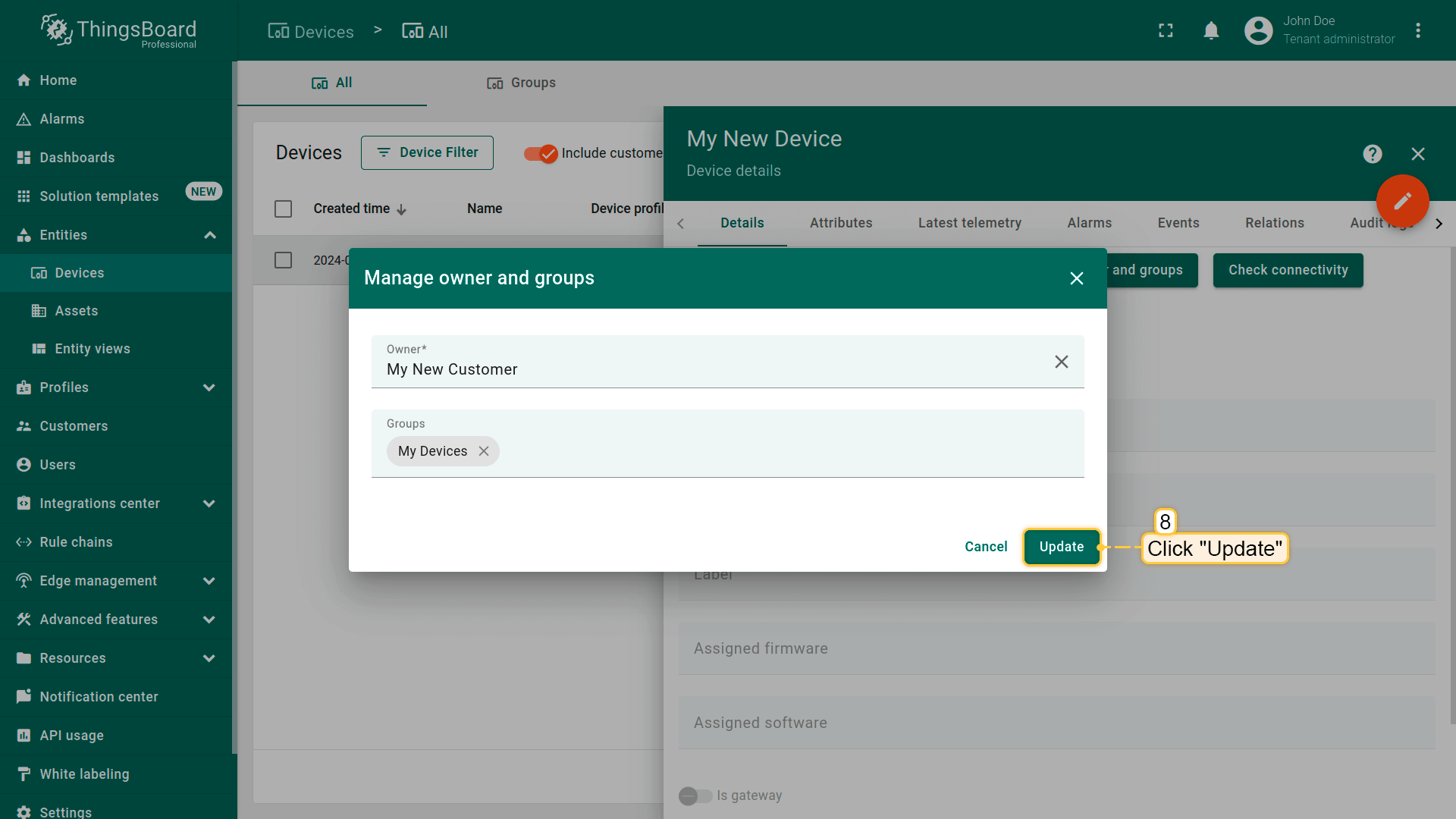
Task: Open the Rule chains section
Action: tap(74, 541)
